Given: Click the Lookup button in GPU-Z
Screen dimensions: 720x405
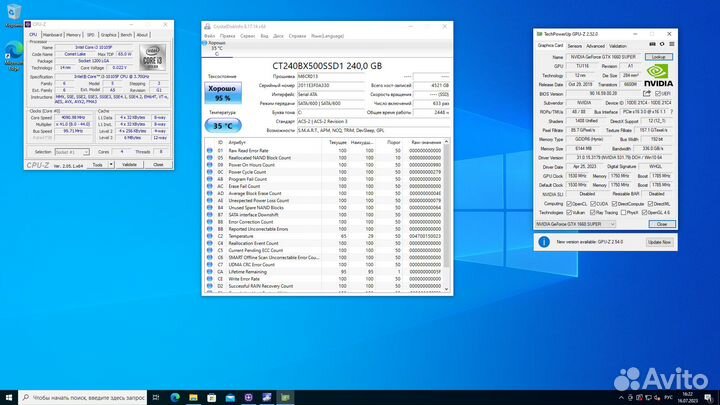Looking at the screenshot, I should coord(658,57).
